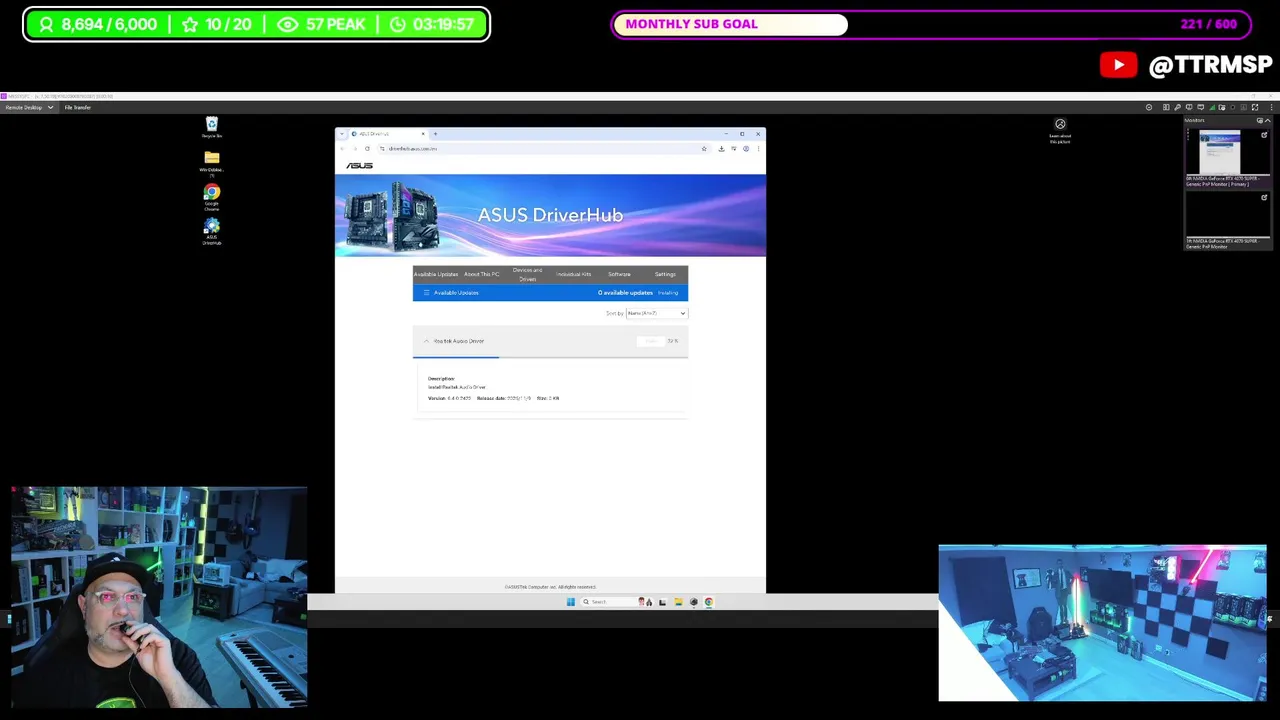The image size is (1280, 720).
Task: Open Chrome from the taskbar
Action: coord(708,602)
